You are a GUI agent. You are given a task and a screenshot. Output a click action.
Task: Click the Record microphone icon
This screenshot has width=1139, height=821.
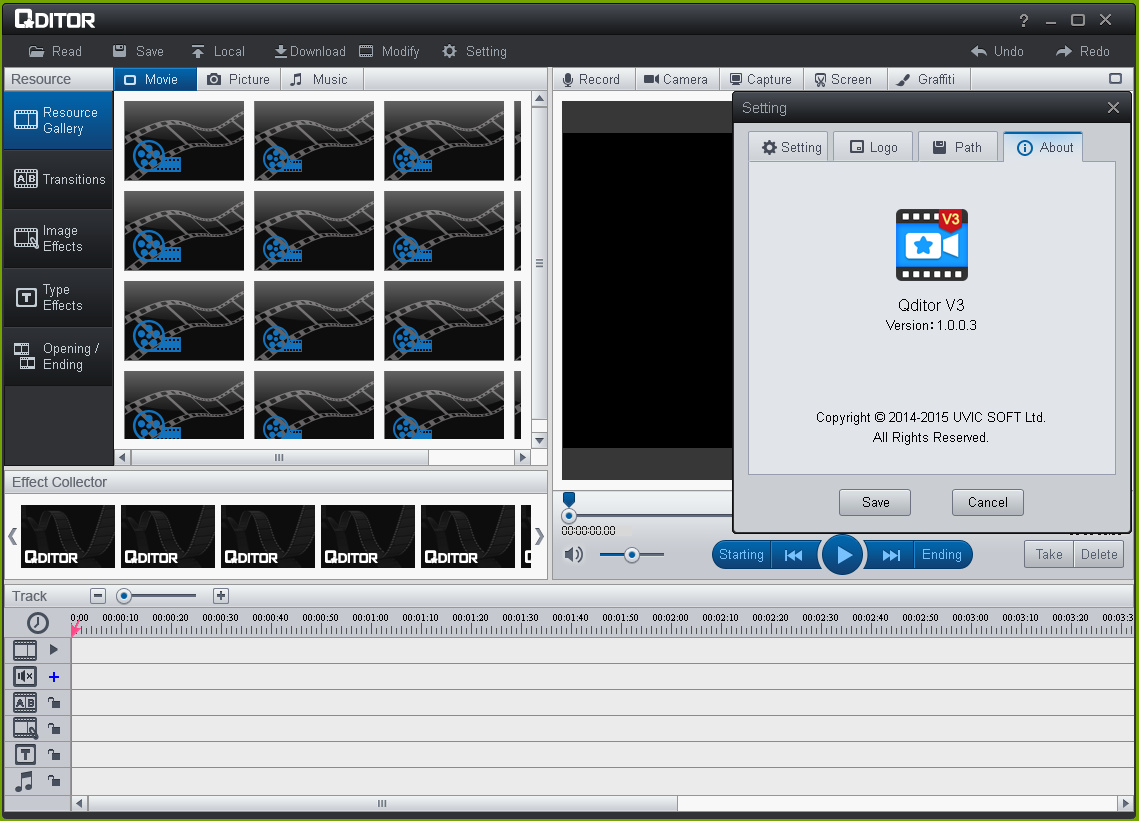[x=568, y=80]
